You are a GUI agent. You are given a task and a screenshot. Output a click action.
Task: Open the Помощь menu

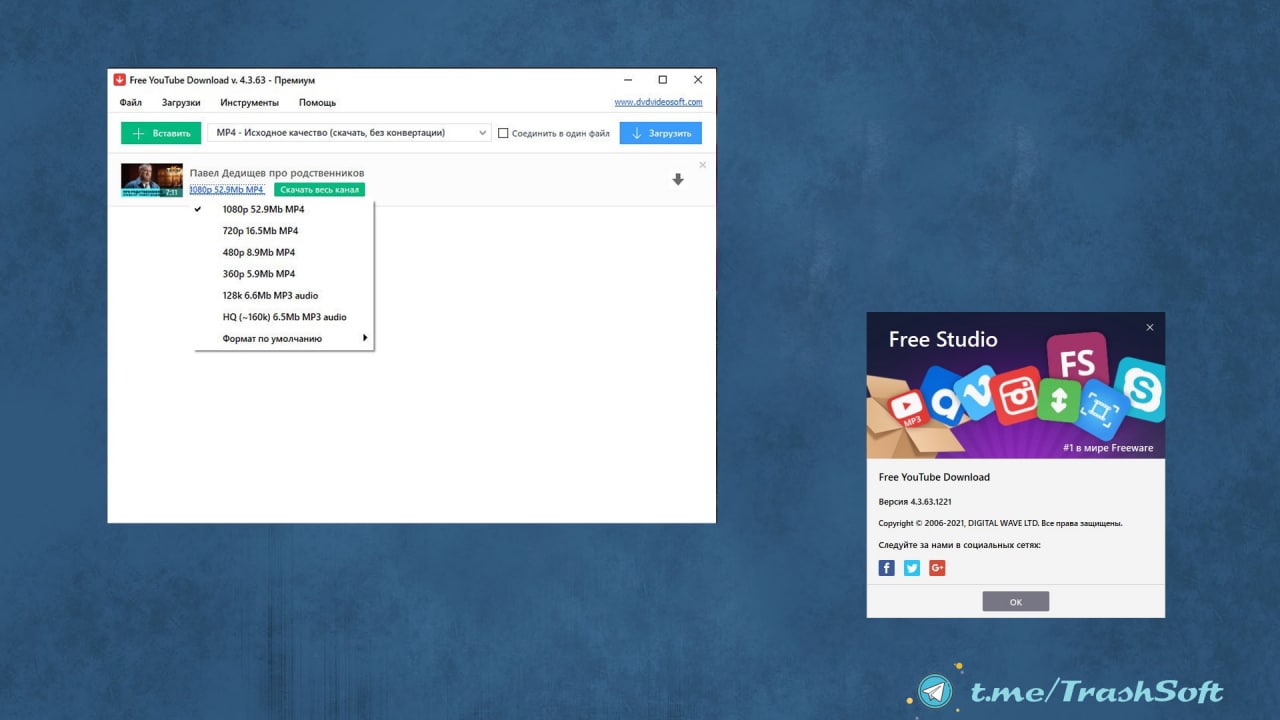(x=317, y=103)
